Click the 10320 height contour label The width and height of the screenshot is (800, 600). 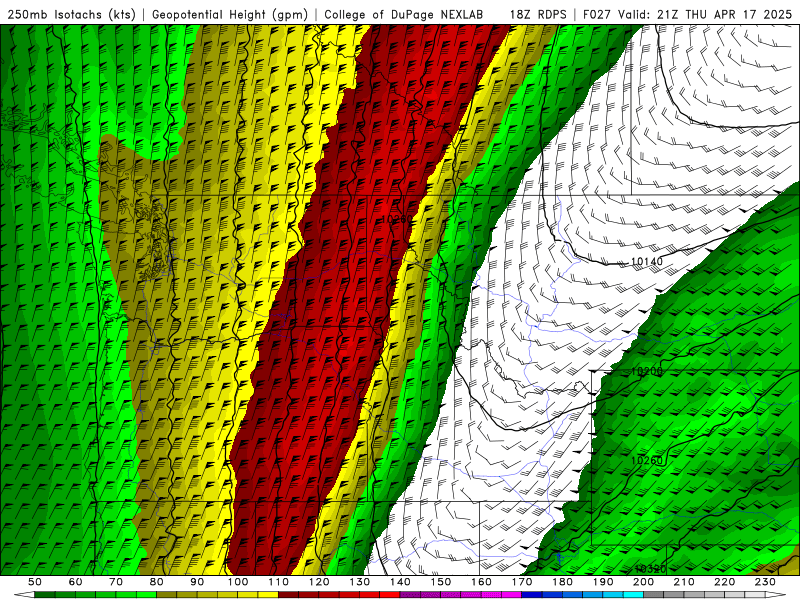pos(651,569)
